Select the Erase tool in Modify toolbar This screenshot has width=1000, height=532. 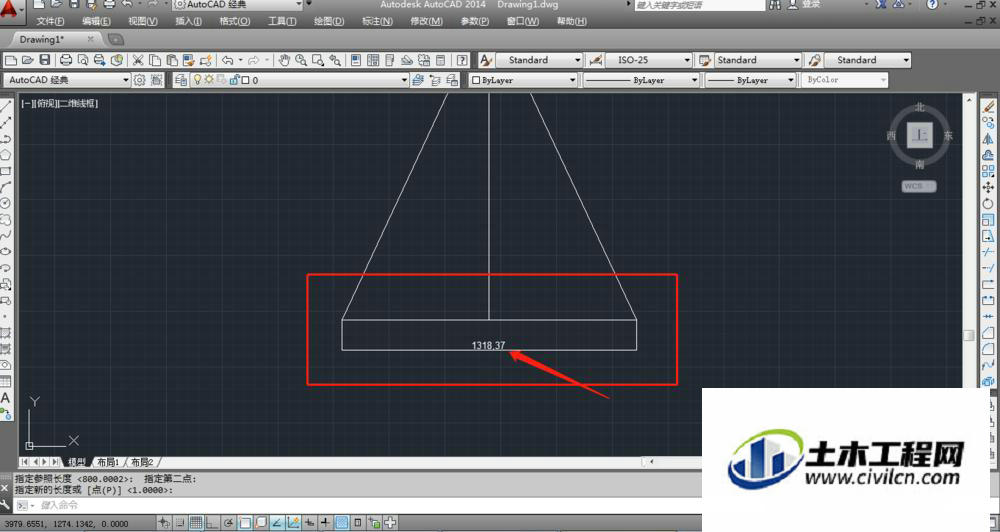(988, 107)
